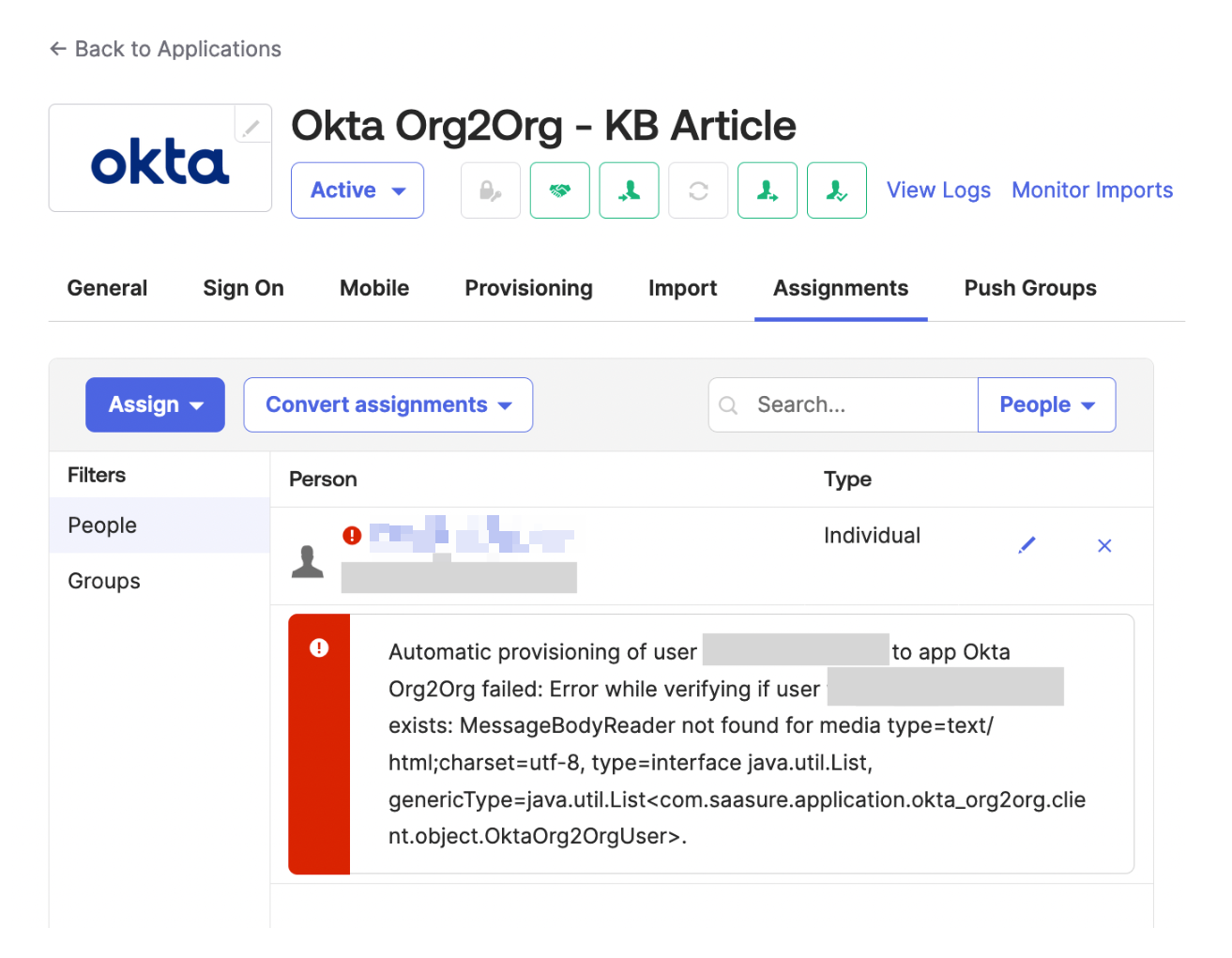Image resolution: width=1232 pixels, height=958 pixels.
Task: Remove the Individual assignment with the X icon
Action: (x=1104, y=546)
